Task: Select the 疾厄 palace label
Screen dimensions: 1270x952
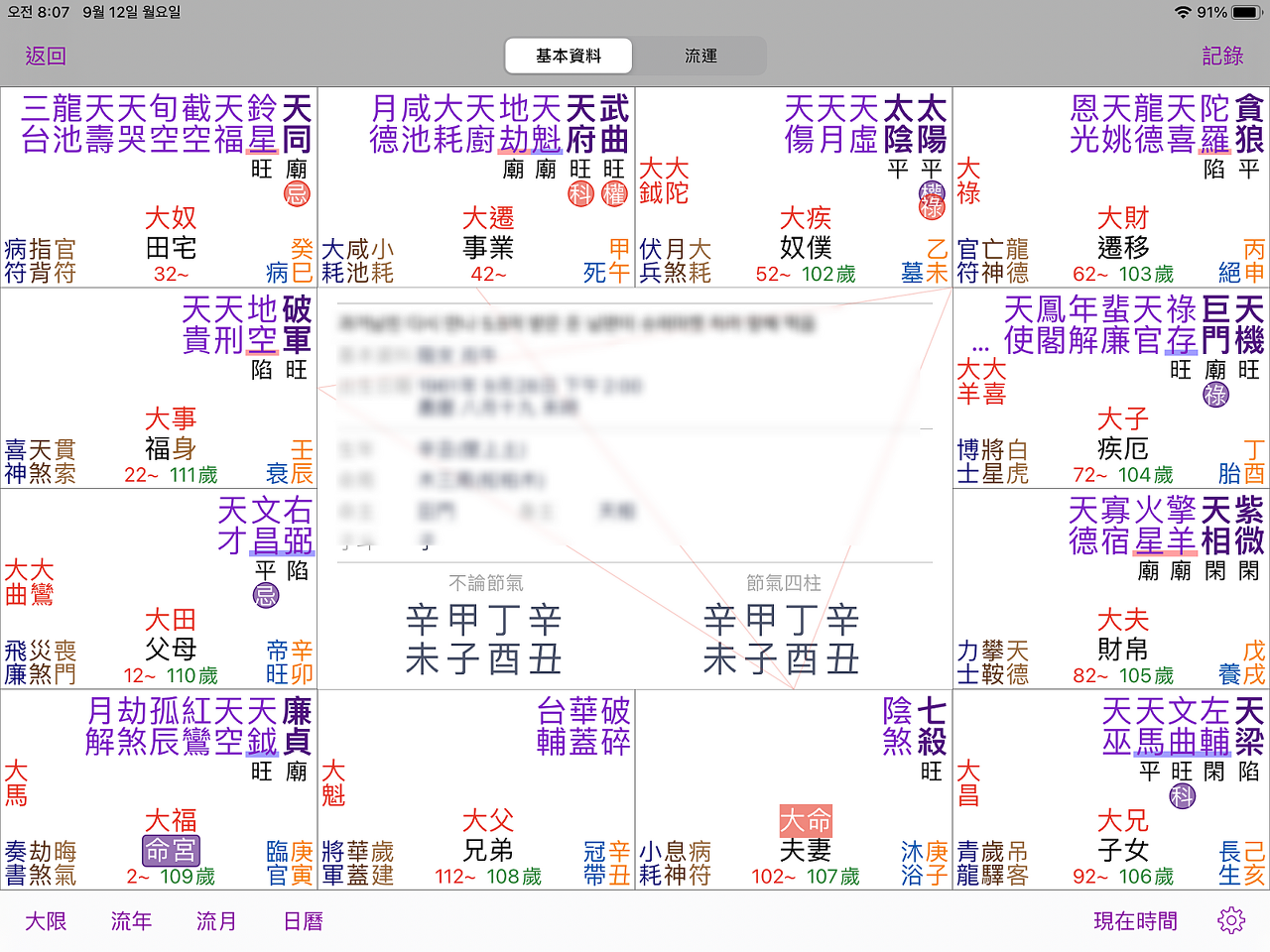Action: [1123, 448]
